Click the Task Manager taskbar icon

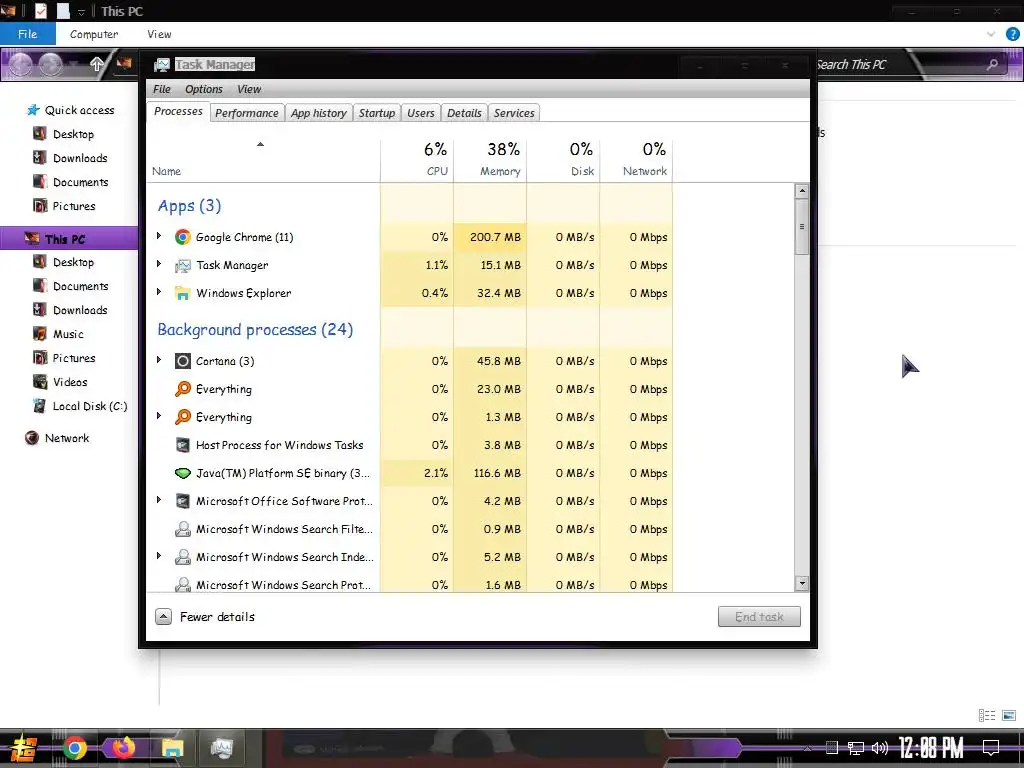(x=221, y=748)
